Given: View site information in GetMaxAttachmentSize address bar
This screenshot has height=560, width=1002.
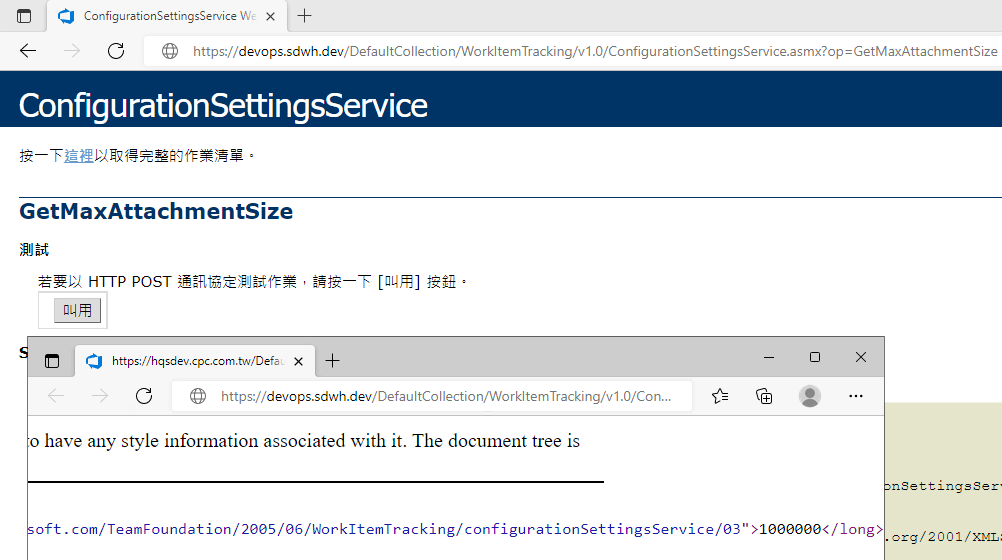Looking at the screenshot, I should tap(170, 51).
